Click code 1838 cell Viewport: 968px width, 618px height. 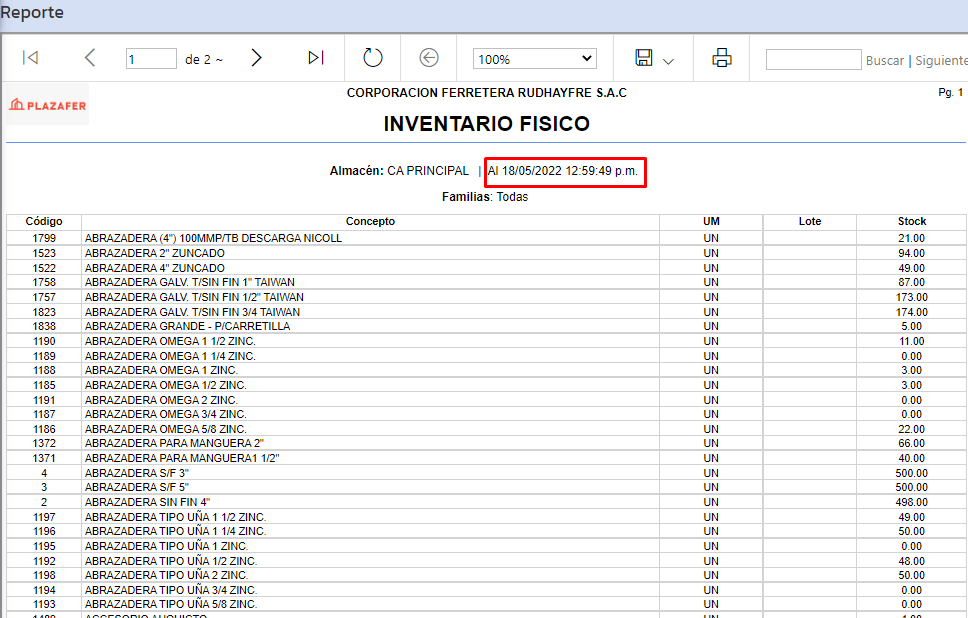[x=44, y=326]
